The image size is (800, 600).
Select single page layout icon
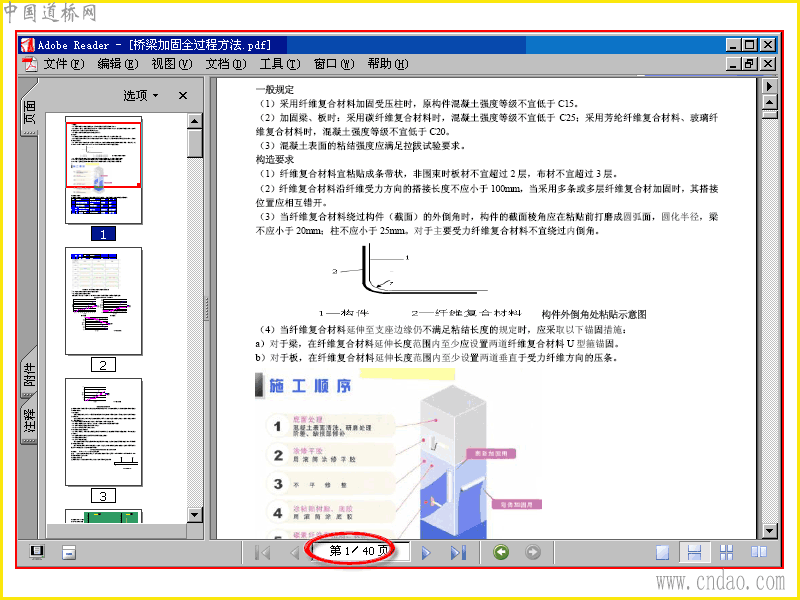click(x=662, y=552)
